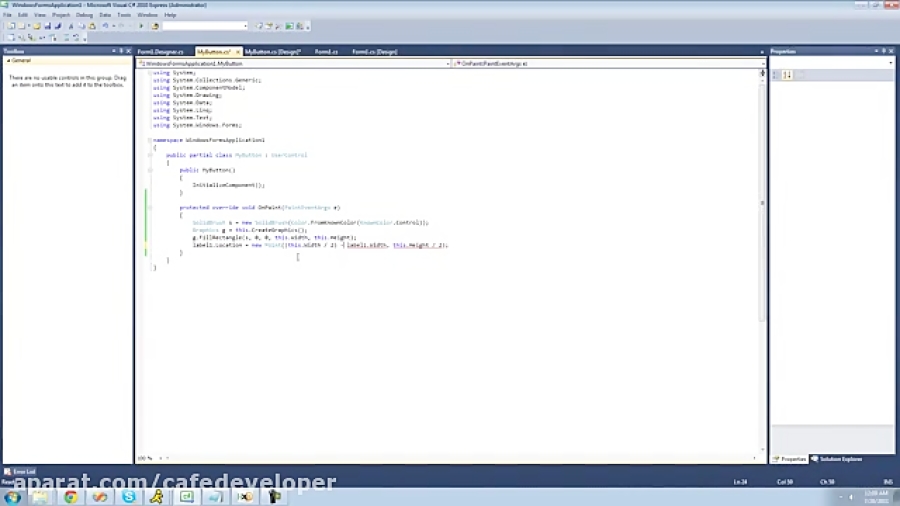This screenshot has height=506, width=900.
Task: Open File Explorer from the taskbar
Action: [x=41, y=497]
